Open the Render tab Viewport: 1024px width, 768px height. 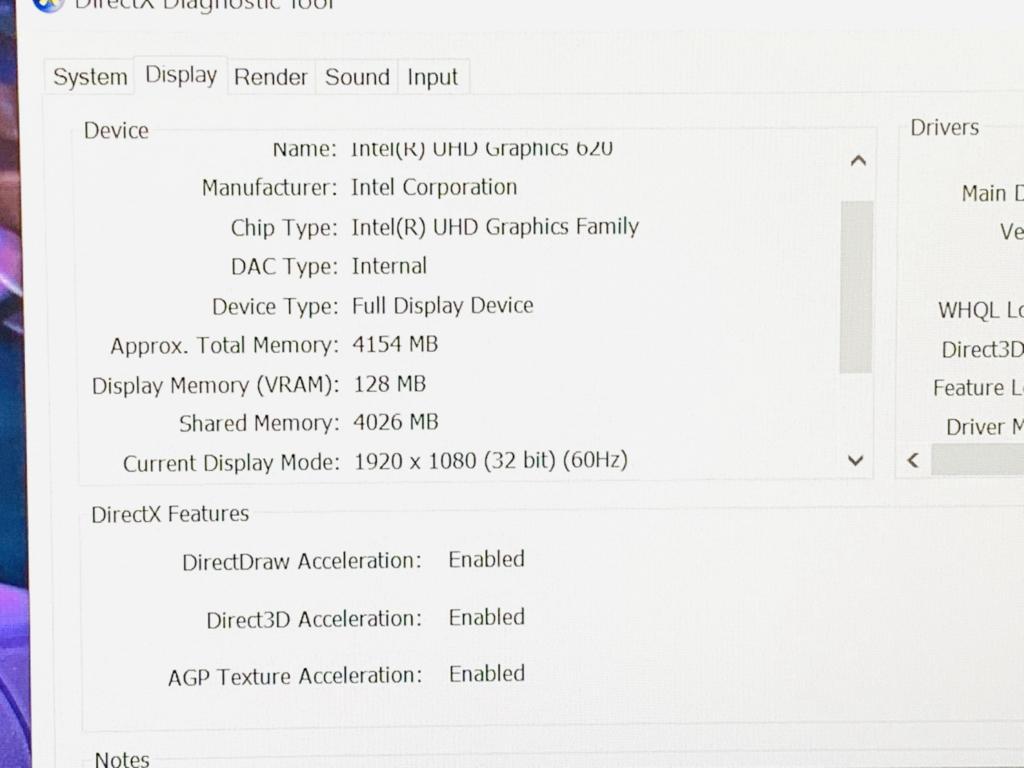[x=270, y=77]
